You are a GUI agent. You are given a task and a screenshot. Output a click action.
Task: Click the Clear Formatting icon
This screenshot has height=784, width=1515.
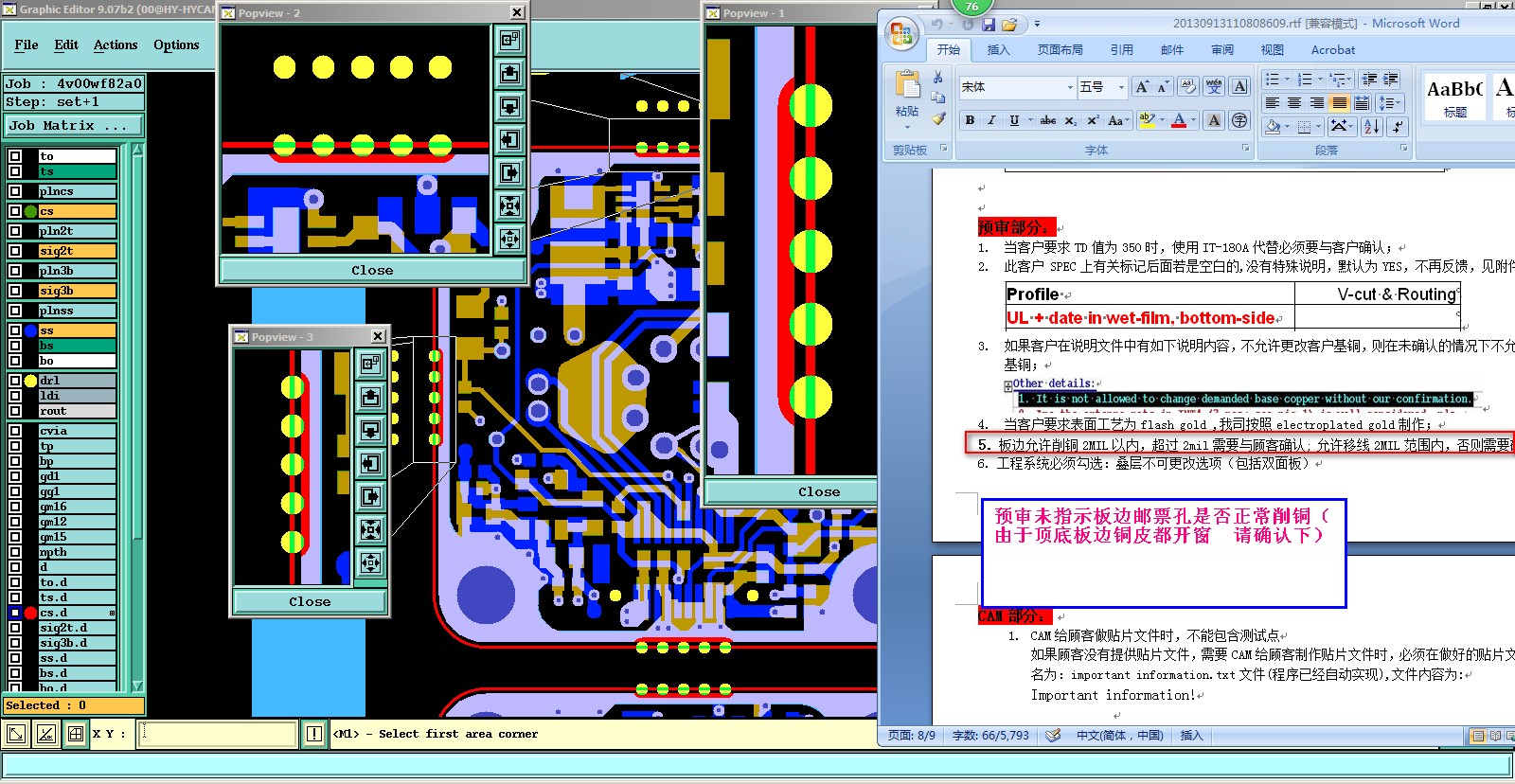pyautogui.click(x=1188, y=87)
